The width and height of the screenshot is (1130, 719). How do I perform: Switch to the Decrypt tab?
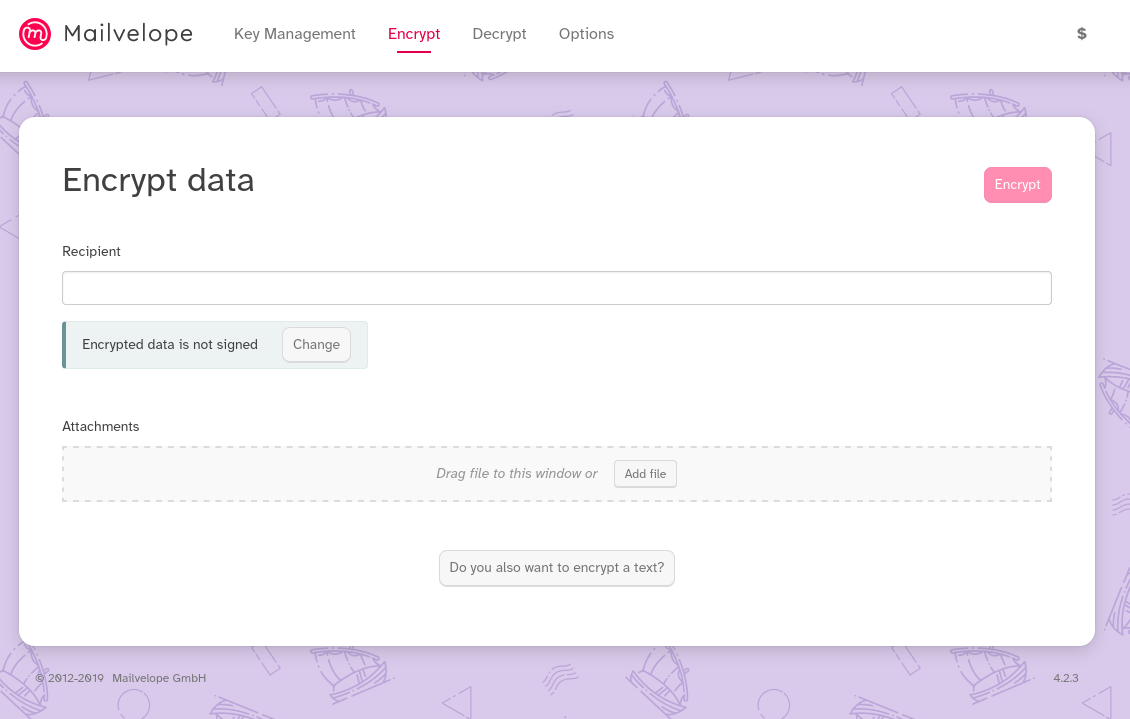[x=499, y=34]
